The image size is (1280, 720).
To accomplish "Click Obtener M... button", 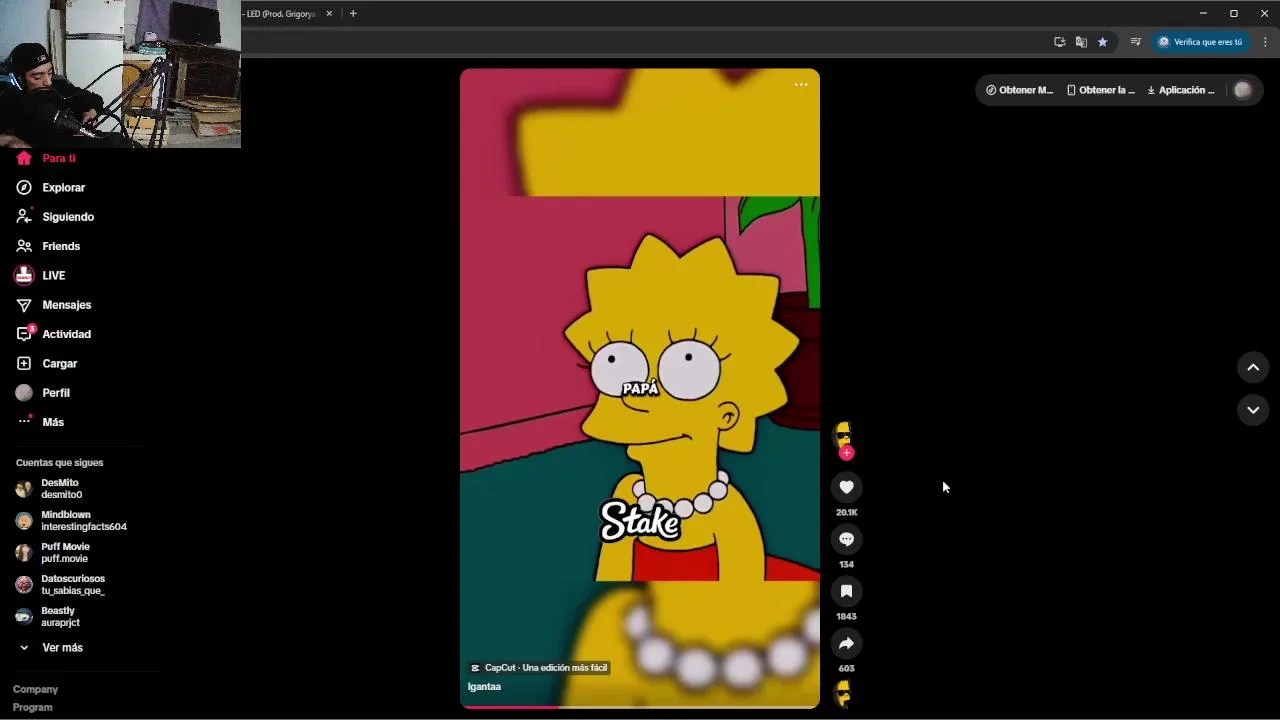I will [x=1019, y=90].
